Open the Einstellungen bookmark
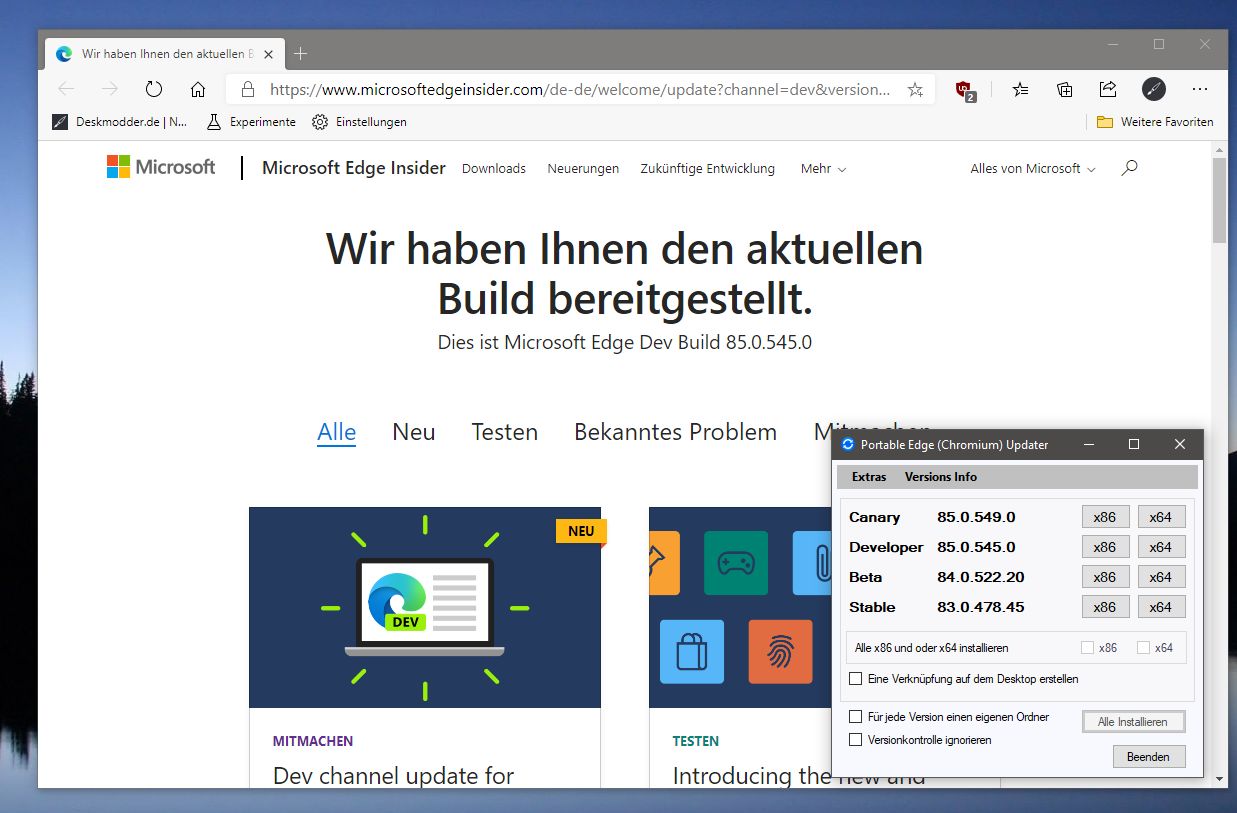 click(x=359, y=122)
